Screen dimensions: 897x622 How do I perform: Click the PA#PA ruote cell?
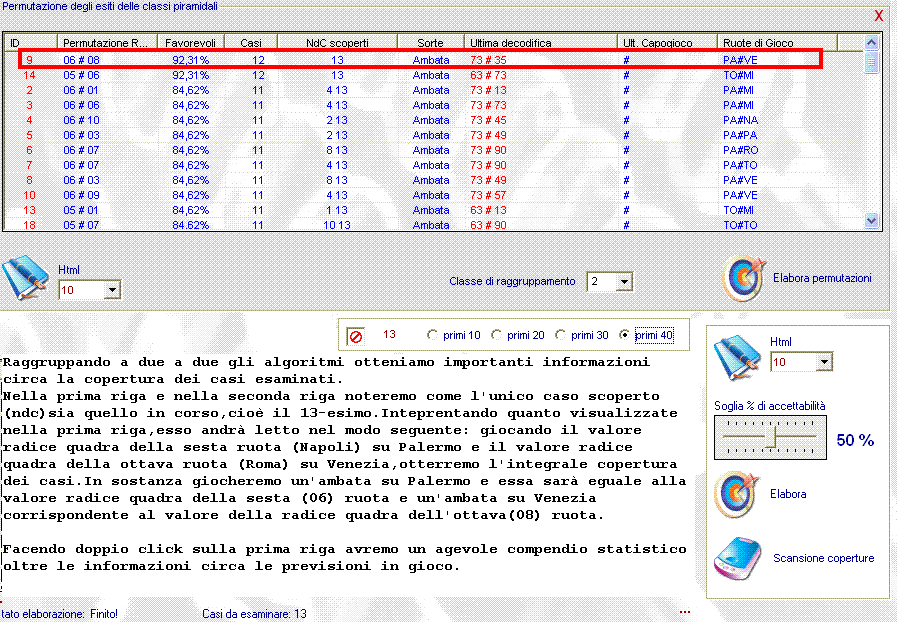pyautogui.click(x=740, y=135)
